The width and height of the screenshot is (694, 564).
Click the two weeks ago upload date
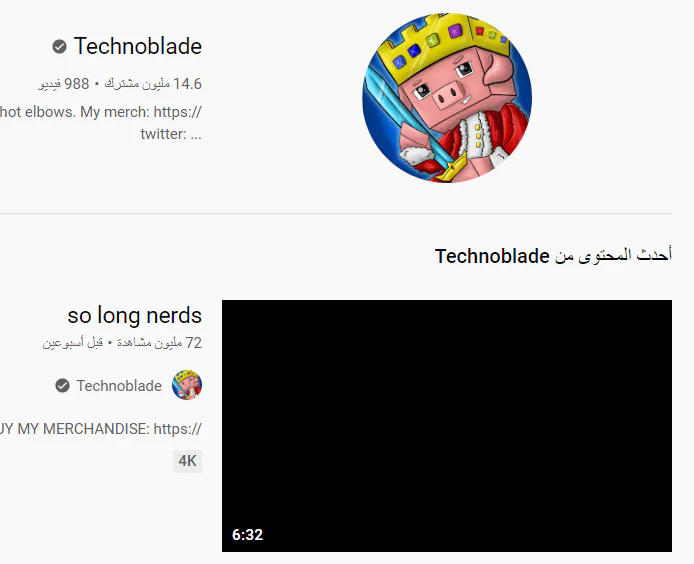pyautogui.click(x=73, y=343)
